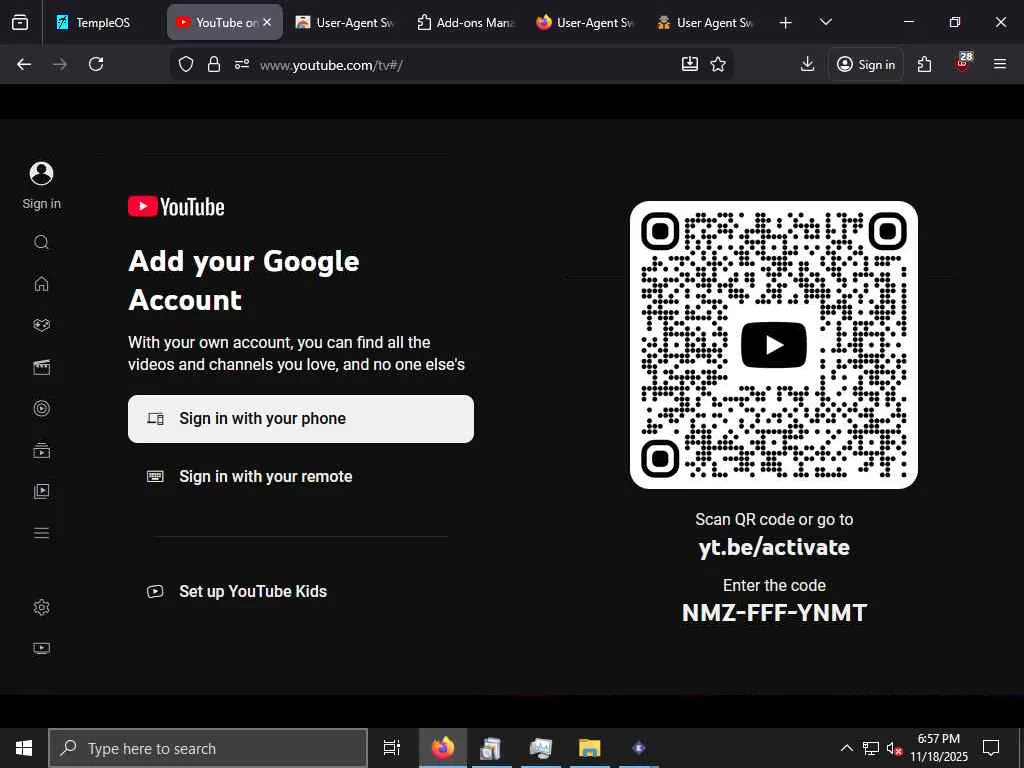
Task: Open the Firefox View icon at tab bar start
Action: pyautogui.click(x=20, y=22)
